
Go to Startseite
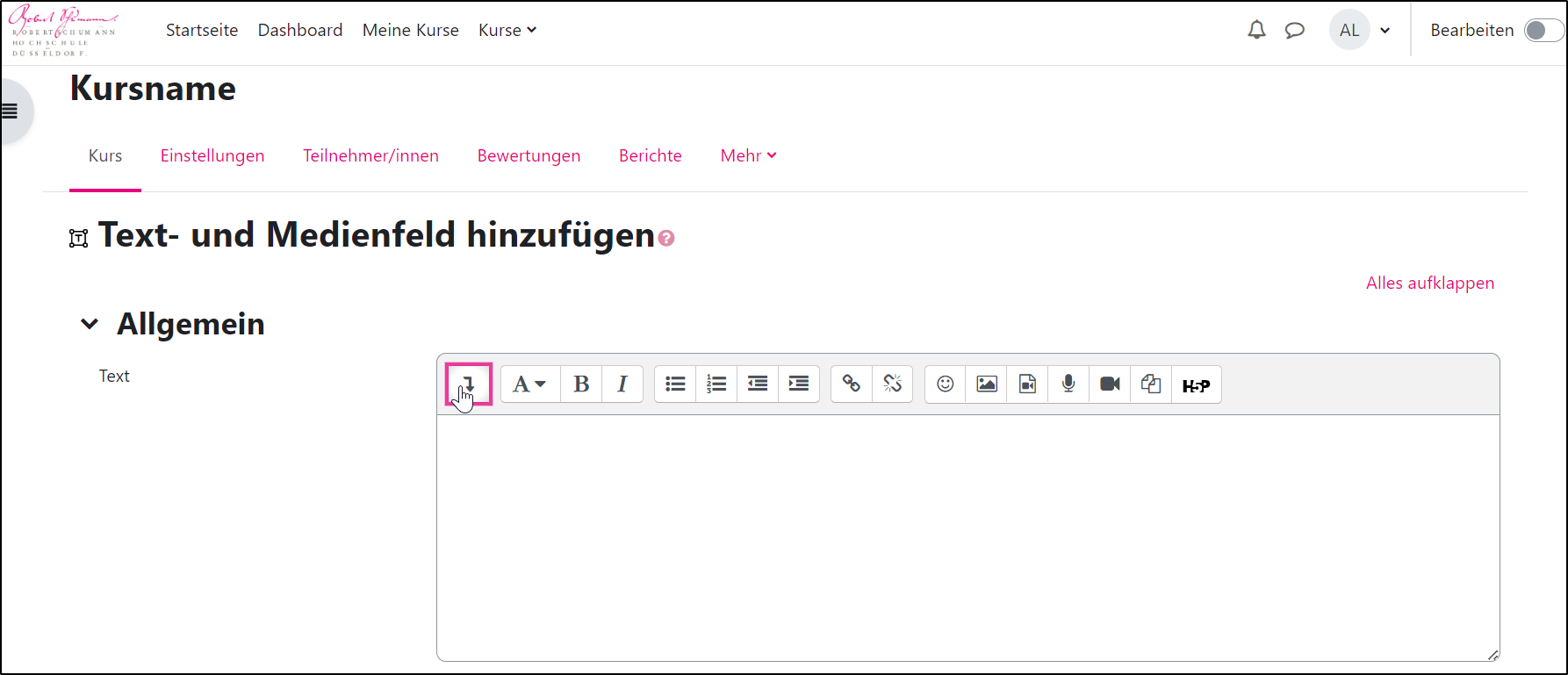click(x=202, y=30)
